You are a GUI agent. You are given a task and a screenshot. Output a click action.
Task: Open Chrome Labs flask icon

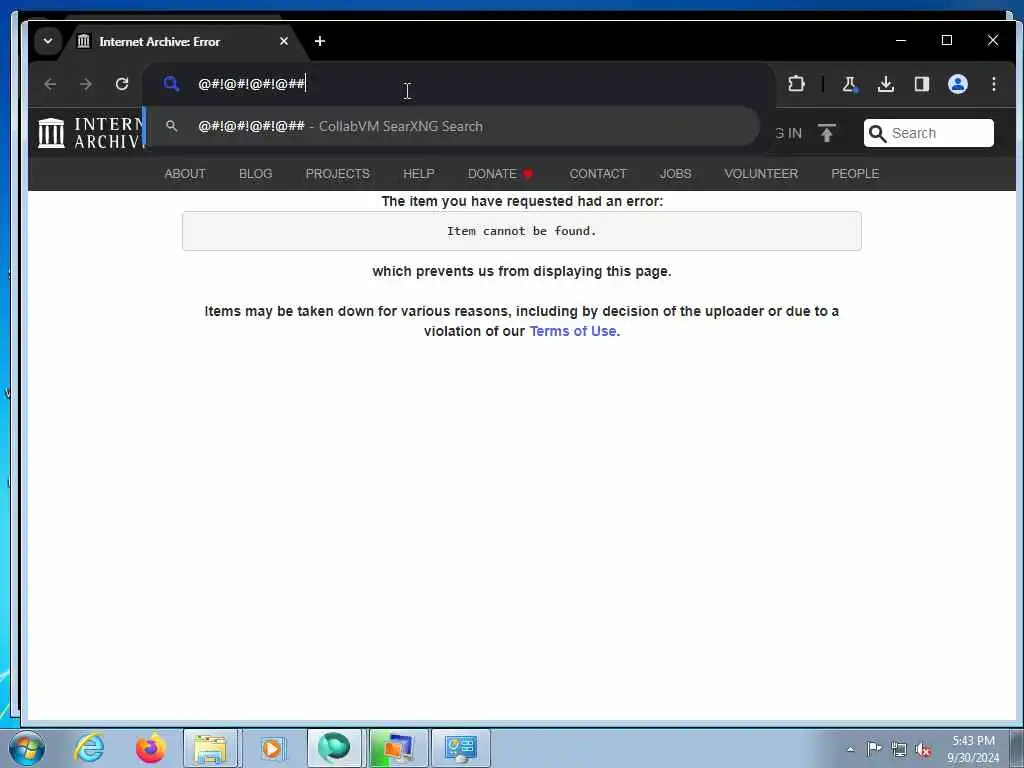(x=850, y=84)
